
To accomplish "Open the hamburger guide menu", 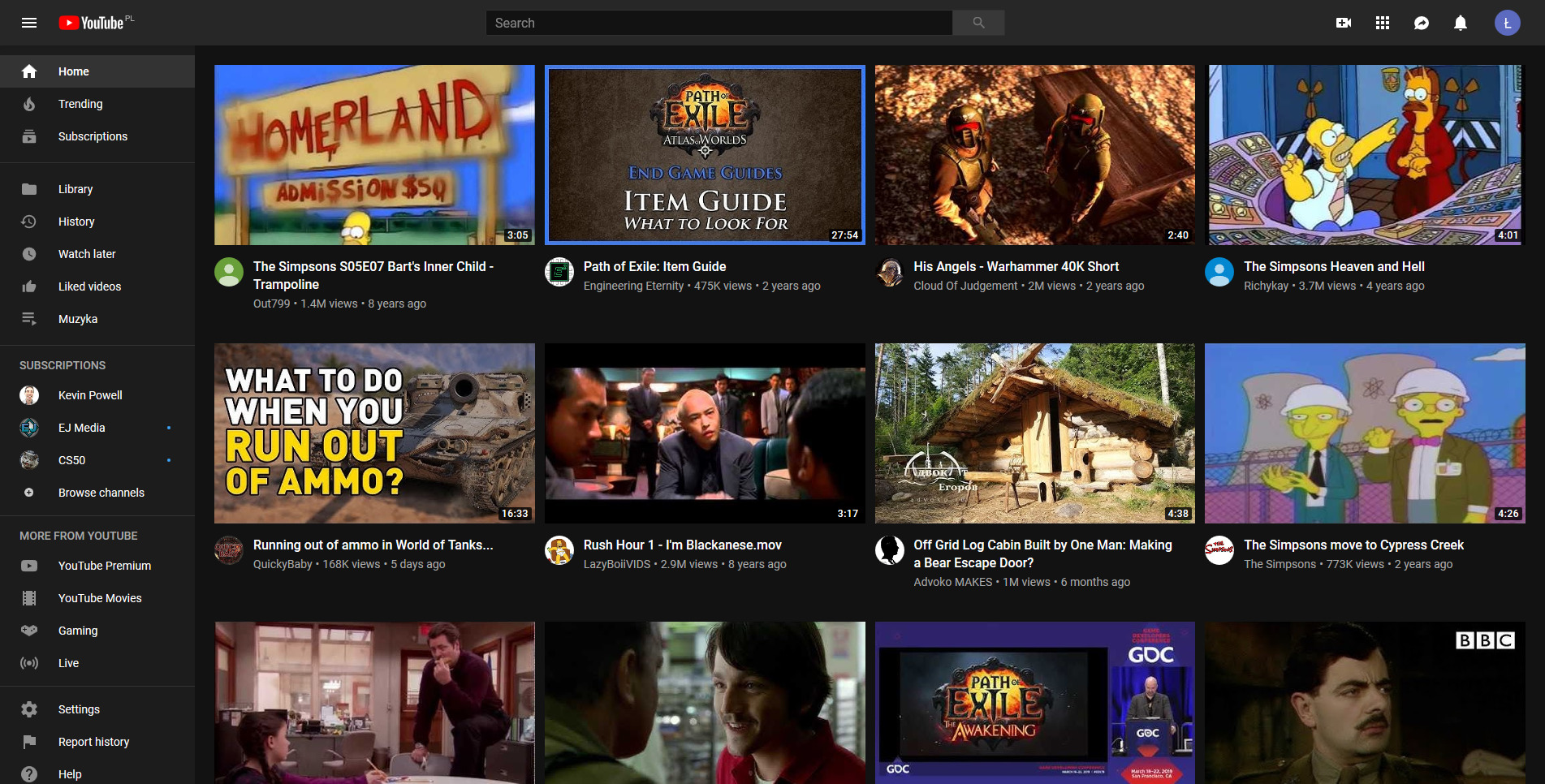I will (x=29, y=23).
